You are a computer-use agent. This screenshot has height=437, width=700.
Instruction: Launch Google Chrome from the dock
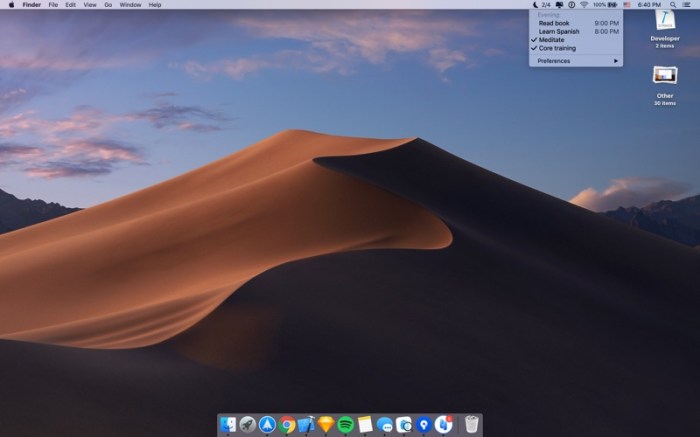pos(287,425)
